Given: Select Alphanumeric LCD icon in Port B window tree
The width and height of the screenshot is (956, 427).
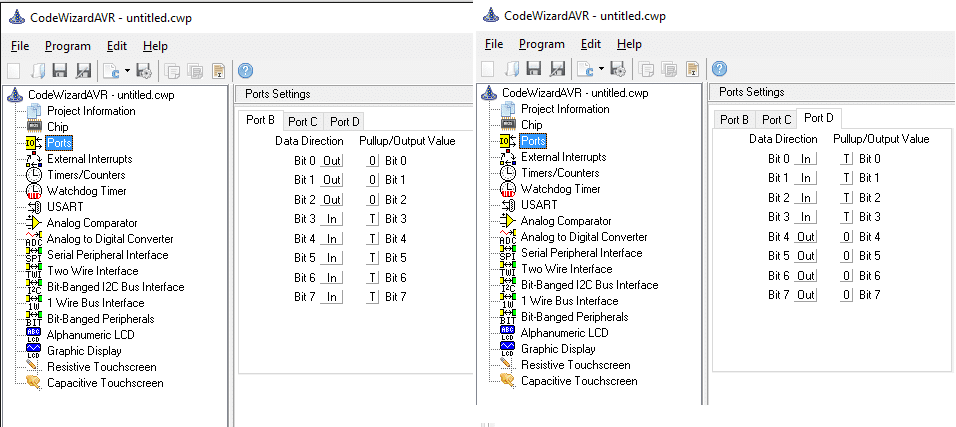Looking at the screenshot, I should point(35,335).
